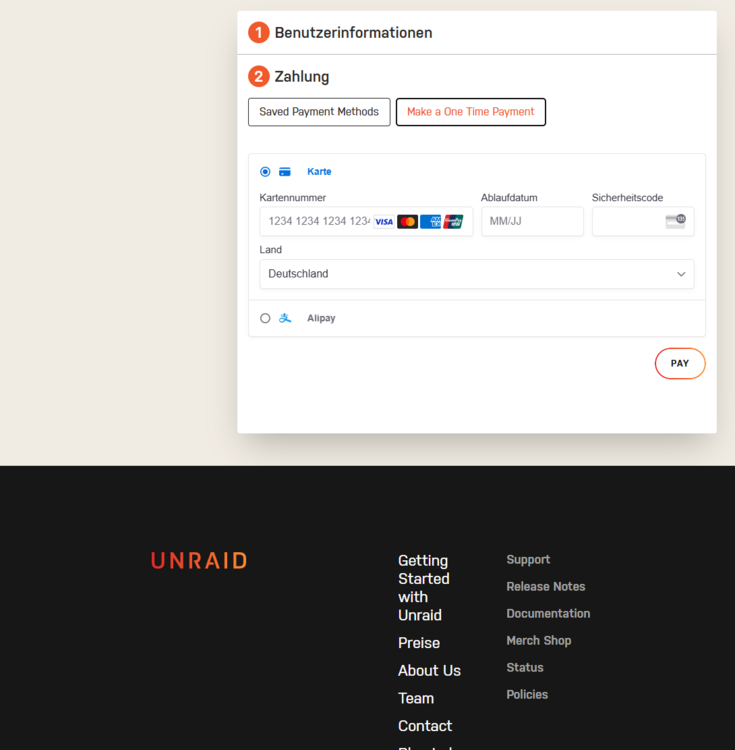
Task: Click the PAY button
Action: tap(680, 364)
